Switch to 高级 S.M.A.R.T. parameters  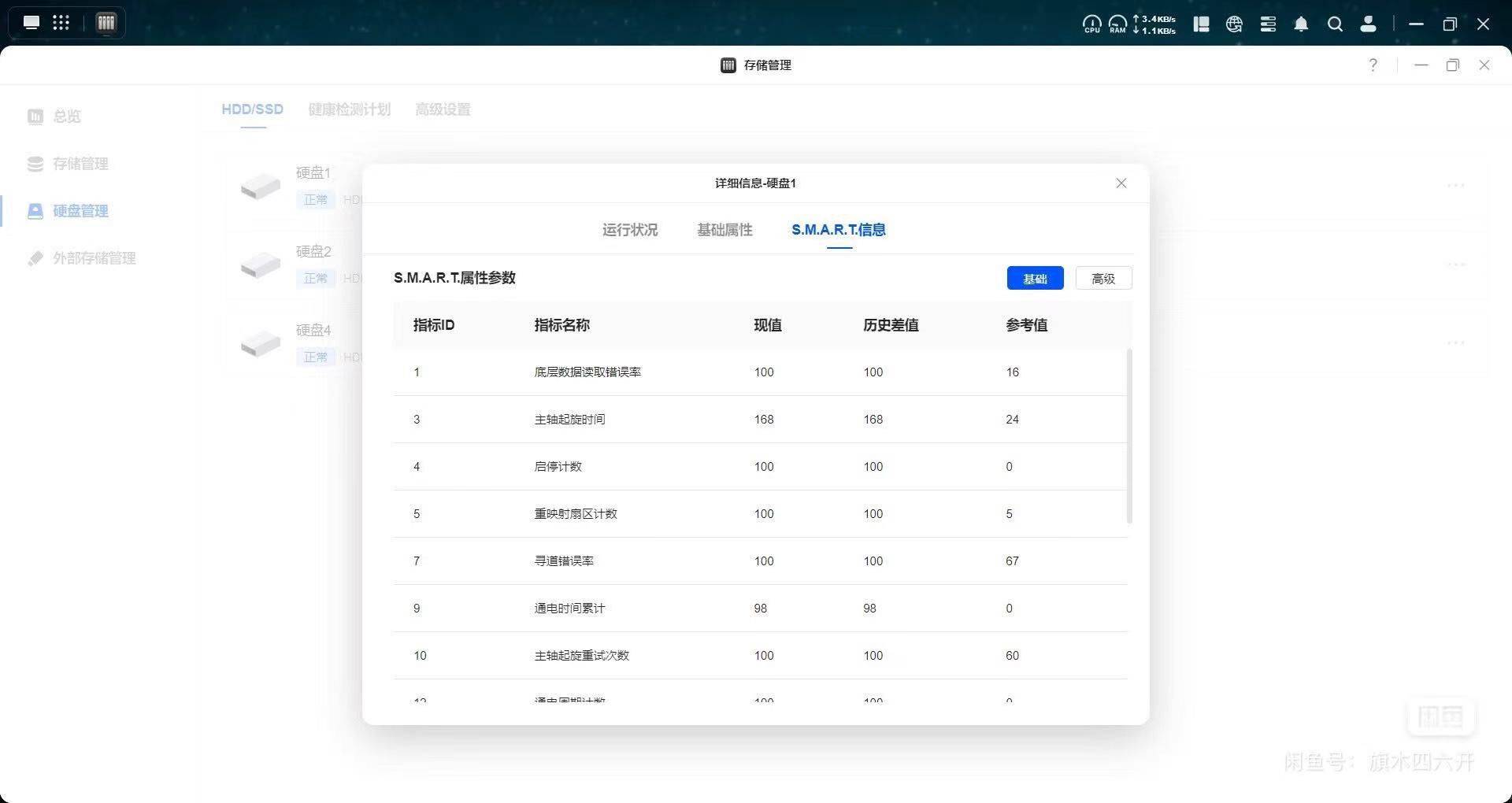coord(1103,278)
